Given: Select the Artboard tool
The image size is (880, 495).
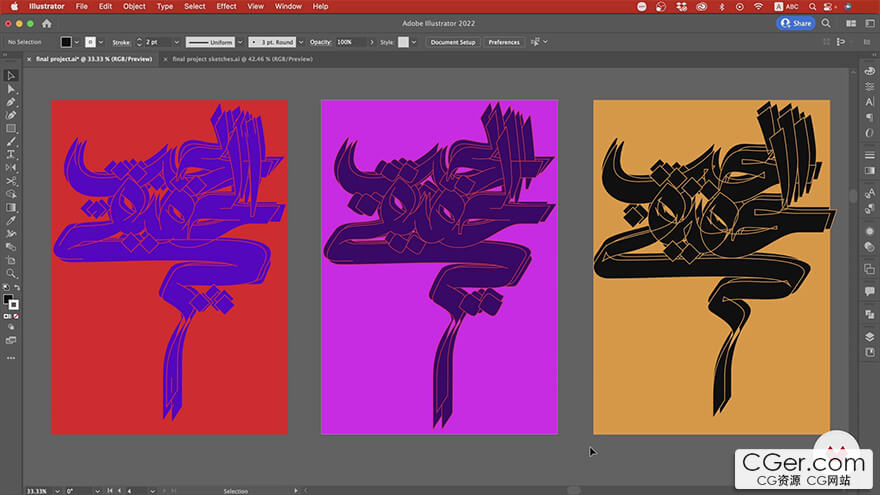Looking at the screenshot, I should coord(11,260).
